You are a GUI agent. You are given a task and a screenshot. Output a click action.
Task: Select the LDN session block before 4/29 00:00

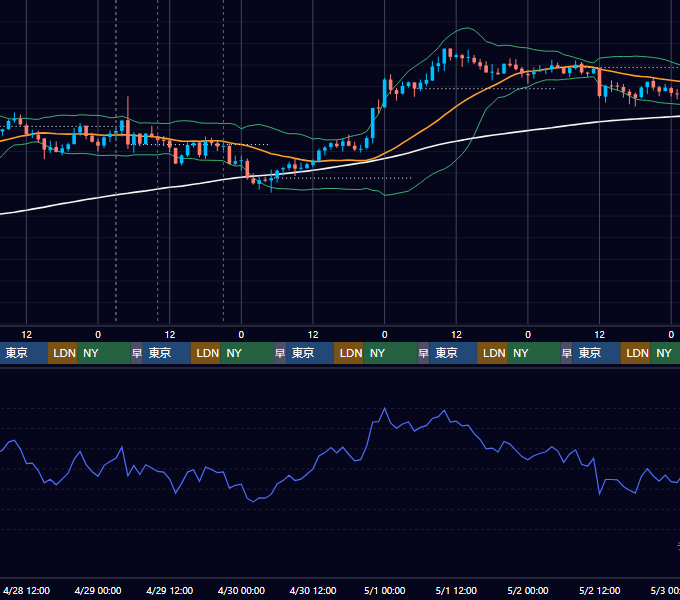coord(62,353)
